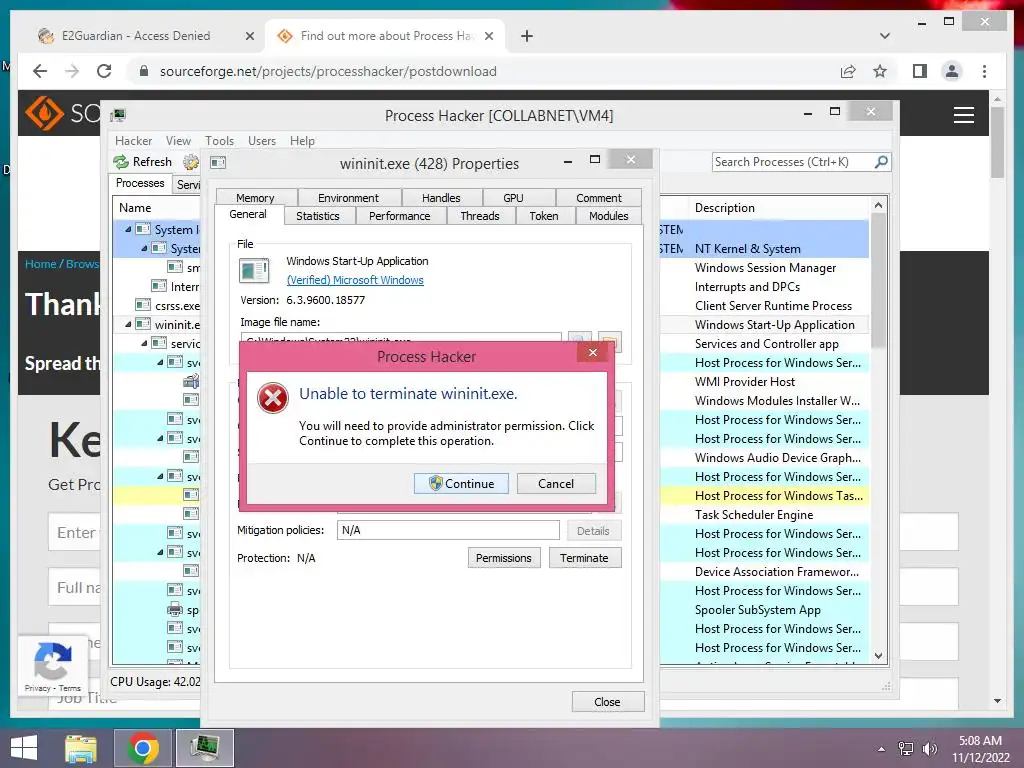
Task: Cancel the terminate wininit.exe dialog
Action: click(x=556, y=483)
